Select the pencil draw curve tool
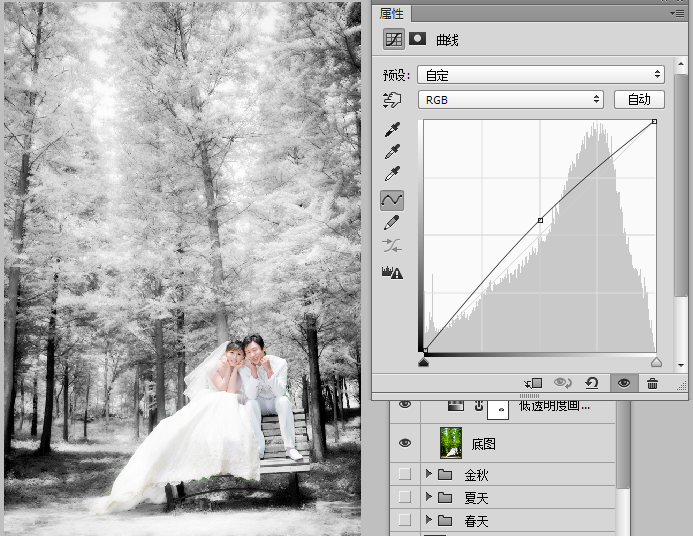 pos(392,223)
